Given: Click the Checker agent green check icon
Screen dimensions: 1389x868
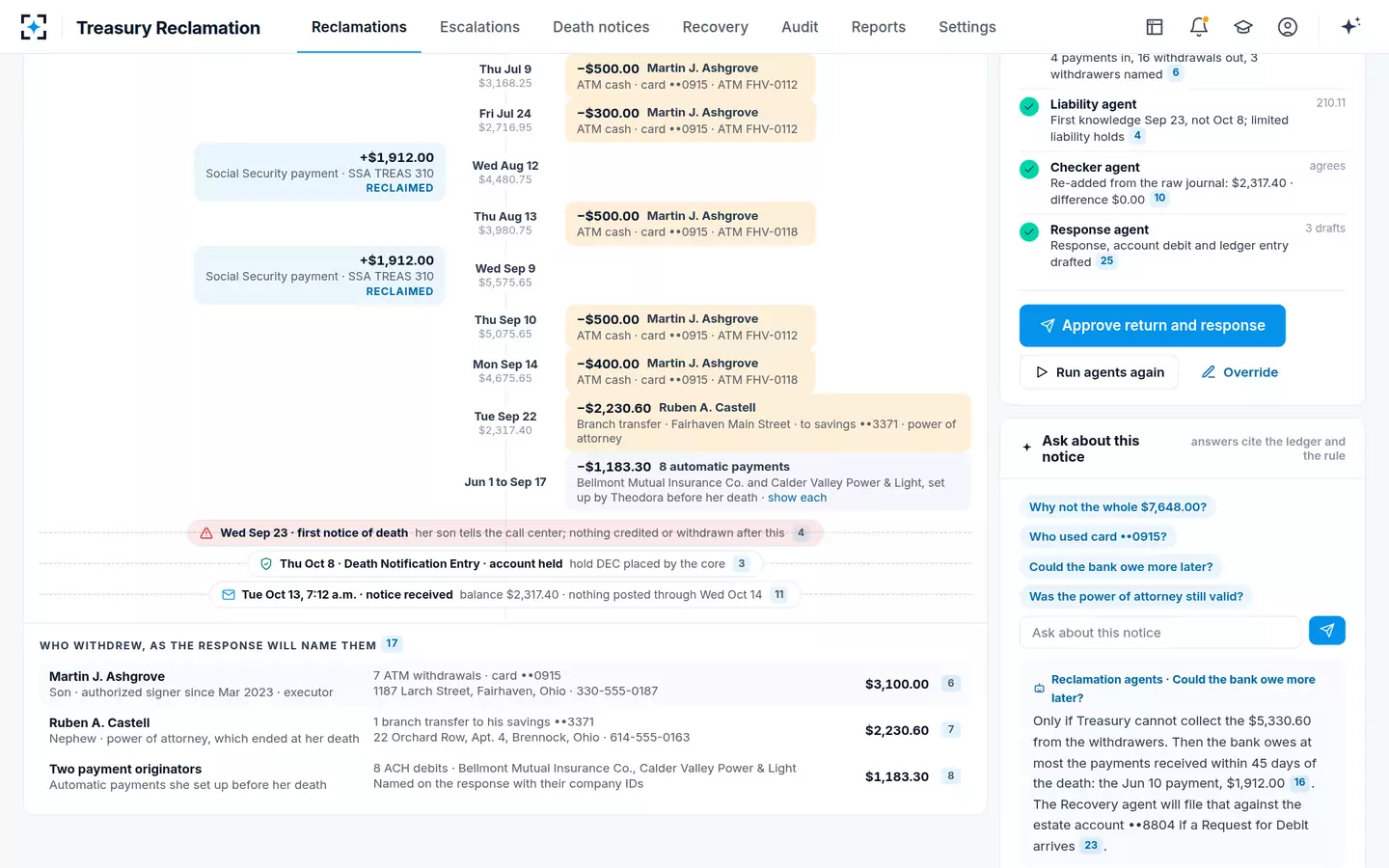Looking at the screenshot, I should coord(1029,169).
